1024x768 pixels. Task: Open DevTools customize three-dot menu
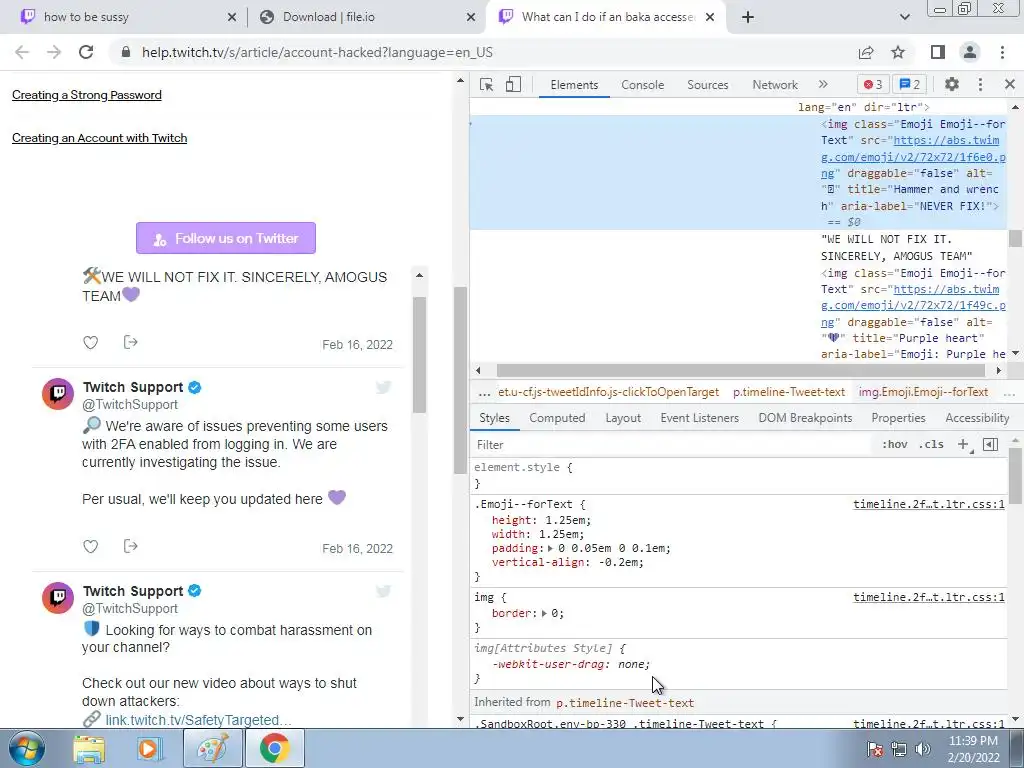pyautogui.click(x=980, y=84)
